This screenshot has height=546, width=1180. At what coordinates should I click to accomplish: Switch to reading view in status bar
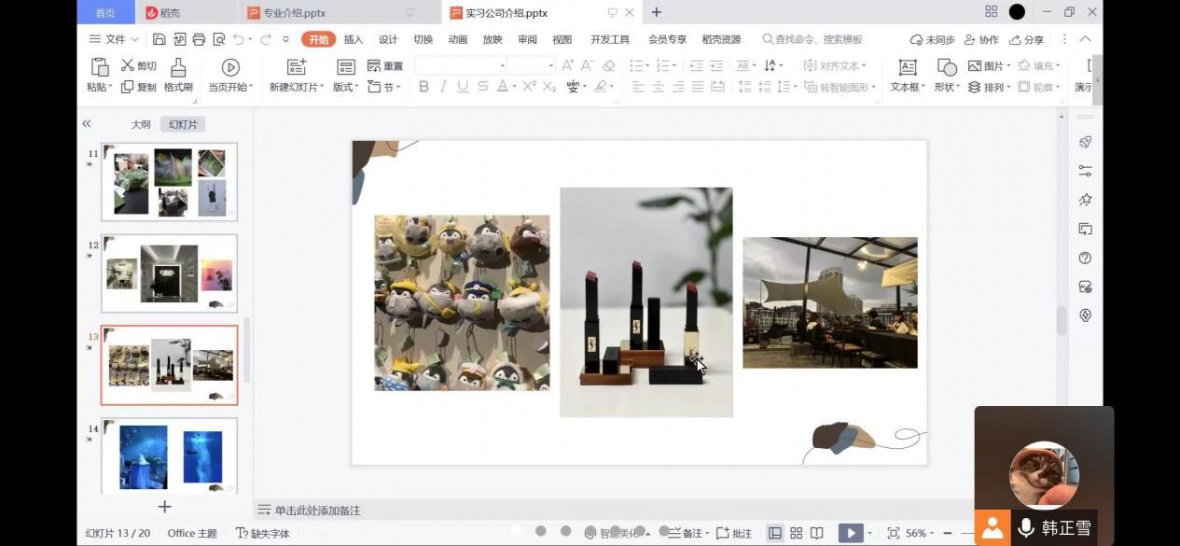[817, 533]
